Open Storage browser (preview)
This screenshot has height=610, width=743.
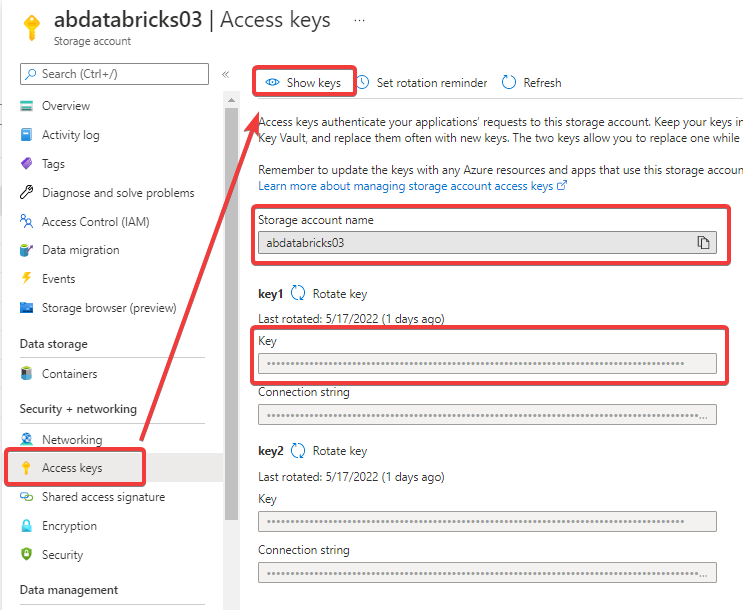click(x=109, y=308)
